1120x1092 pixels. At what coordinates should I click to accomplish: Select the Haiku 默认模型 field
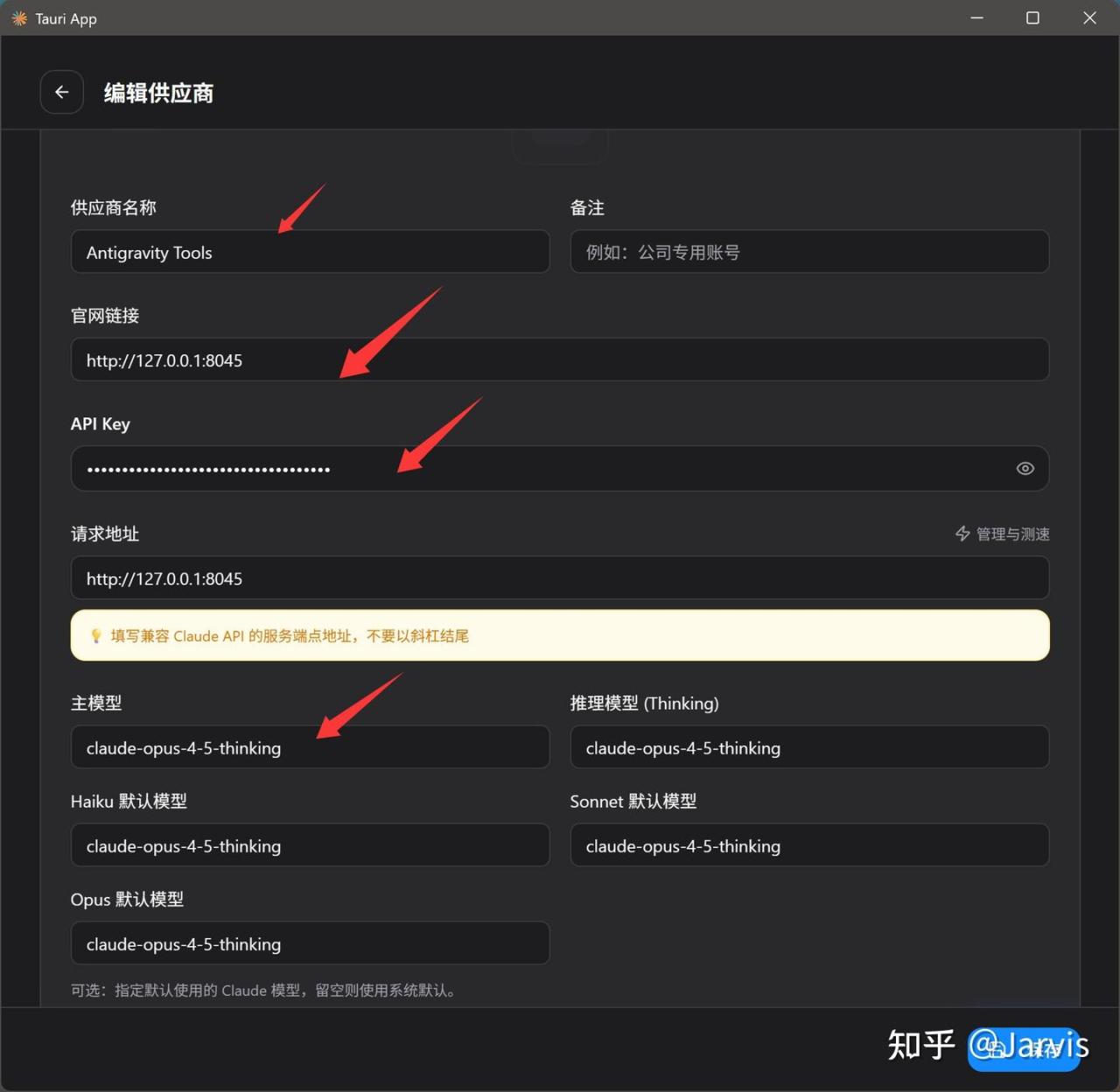tap(310, 846)
